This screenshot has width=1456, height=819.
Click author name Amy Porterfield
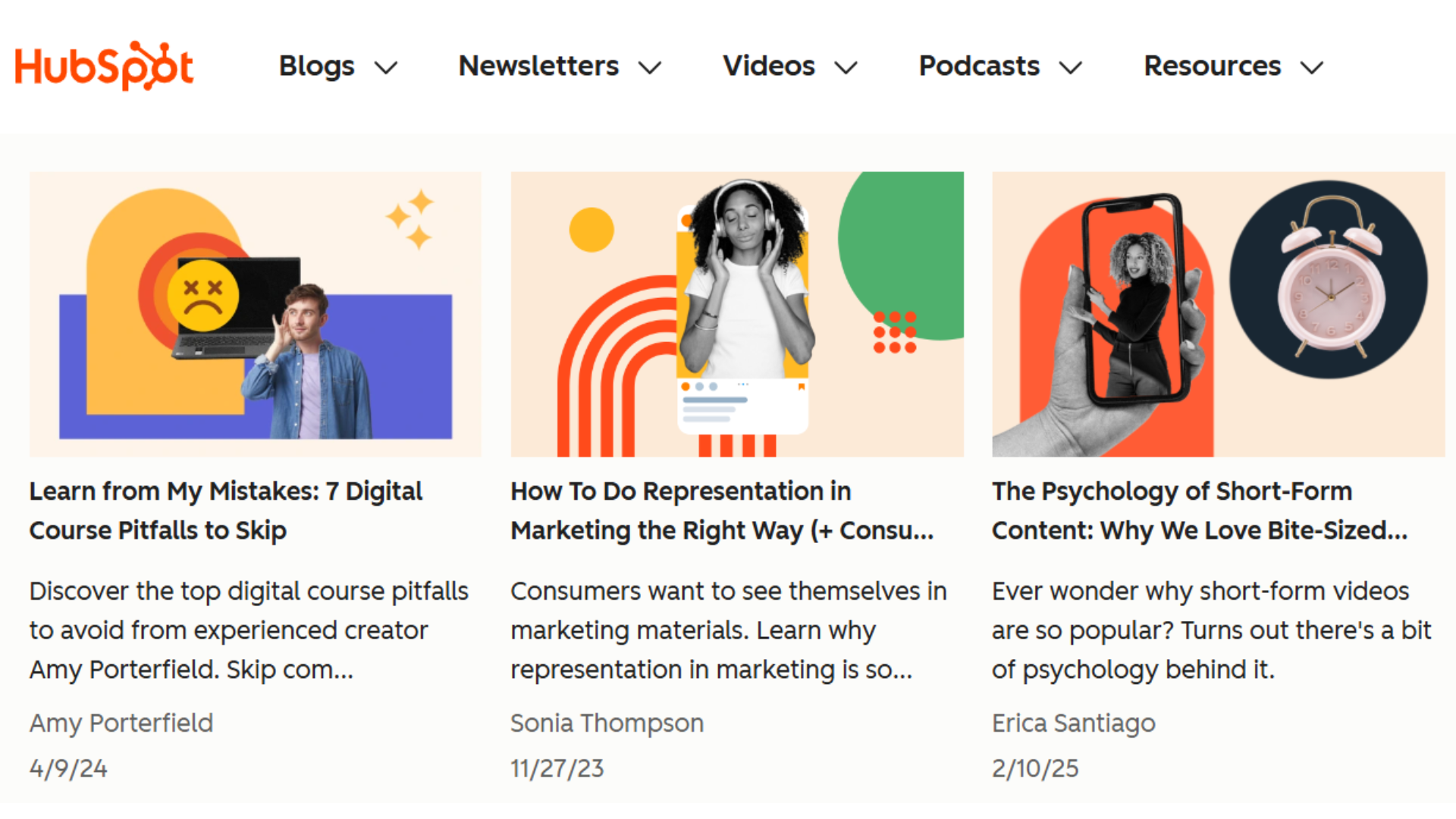coord(121,723)
